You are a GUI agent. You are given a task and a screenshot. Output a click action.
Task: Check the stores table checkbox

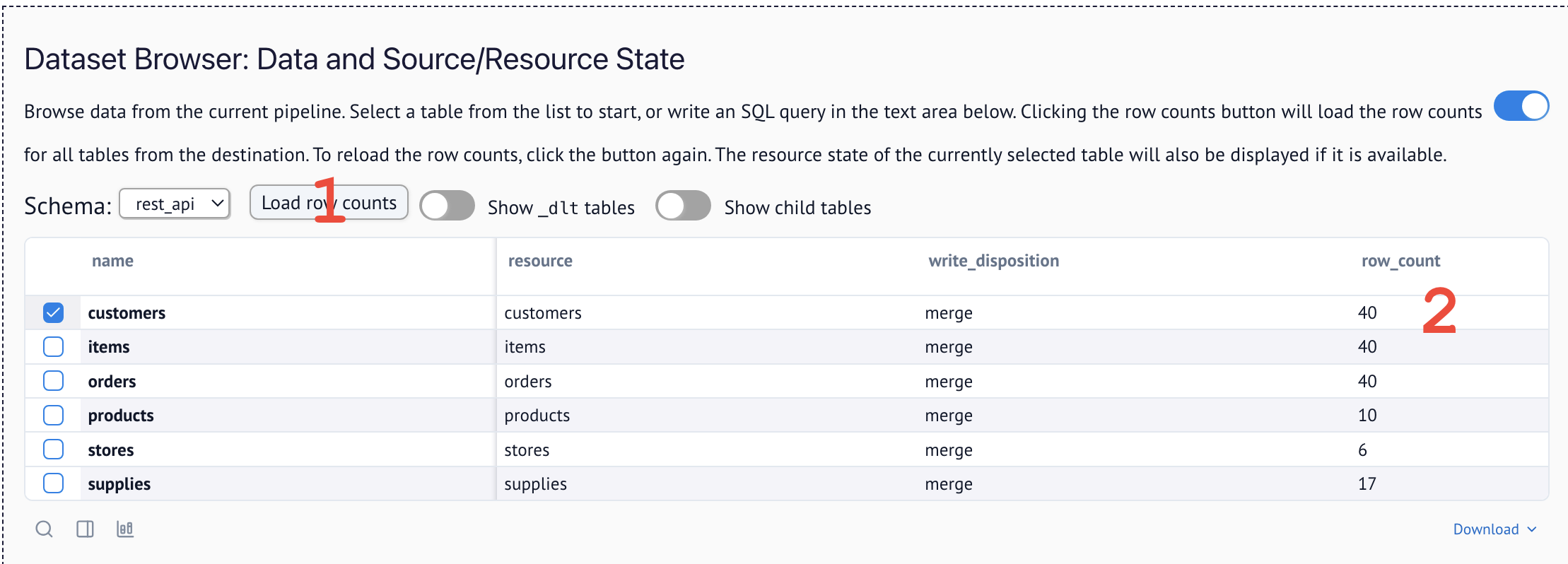[x=52, y=449]
